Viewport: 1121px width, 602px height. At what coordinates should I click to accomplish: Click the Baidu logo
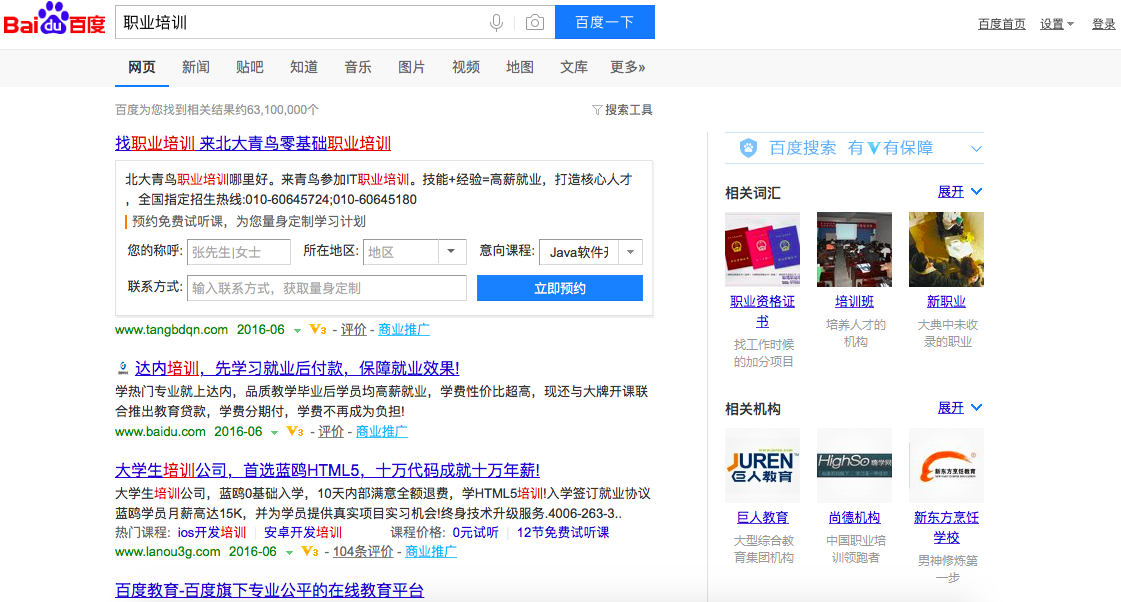click(x=54, y=20)
